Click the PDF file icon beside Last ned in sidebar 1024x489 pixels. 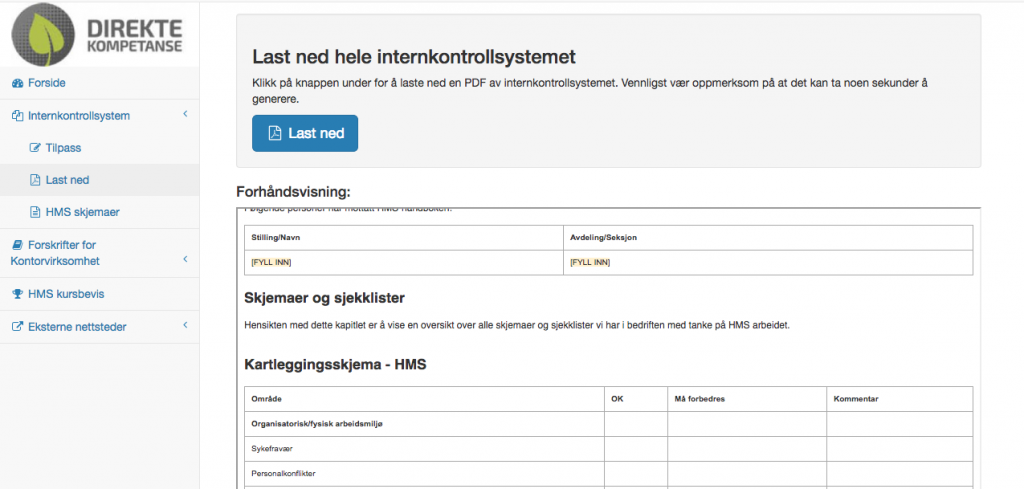coord(35,180)
